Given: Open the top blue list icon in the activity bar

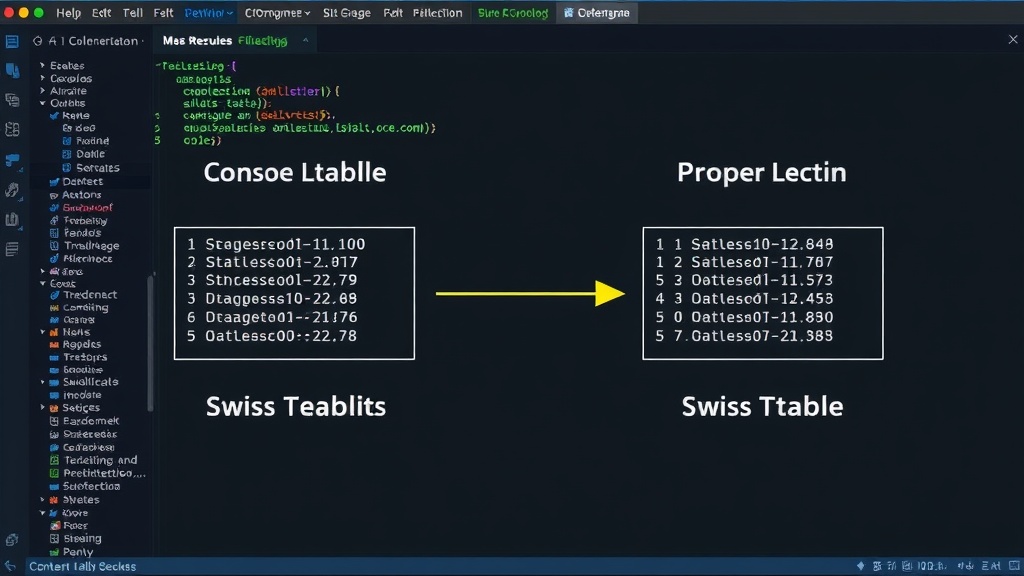Looking at the screenshot, I should coord(12,42).
